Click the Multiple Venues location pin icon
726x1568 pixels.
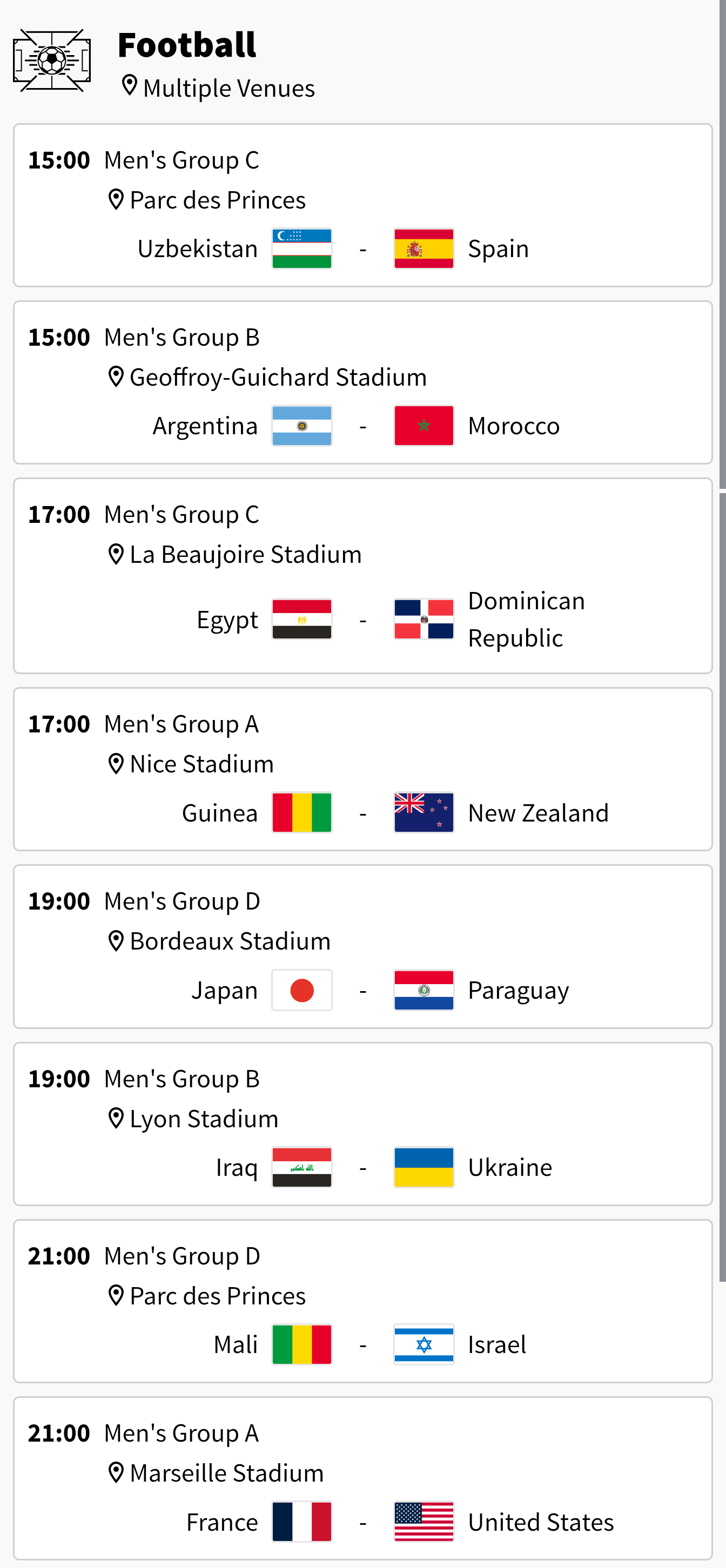(x=129, y=86)
